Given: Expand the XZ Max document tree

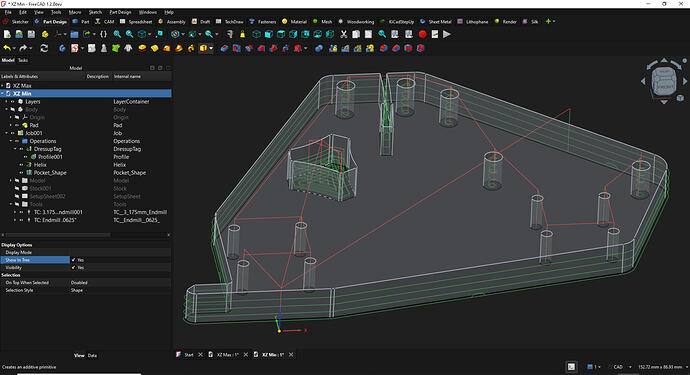Looking at the screenshot, I should [x=2, y=86].
